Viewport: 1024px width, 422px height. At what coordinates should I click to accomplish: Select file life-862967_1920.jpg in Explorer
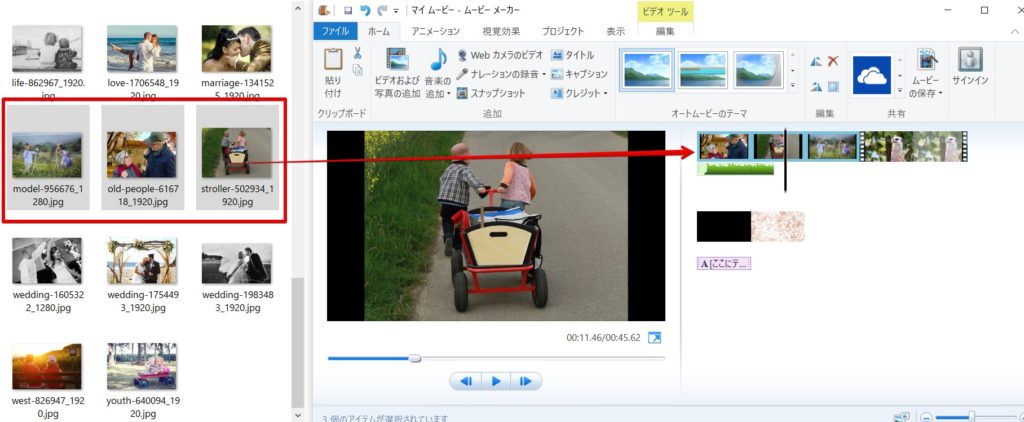click(x=48, y=62)
